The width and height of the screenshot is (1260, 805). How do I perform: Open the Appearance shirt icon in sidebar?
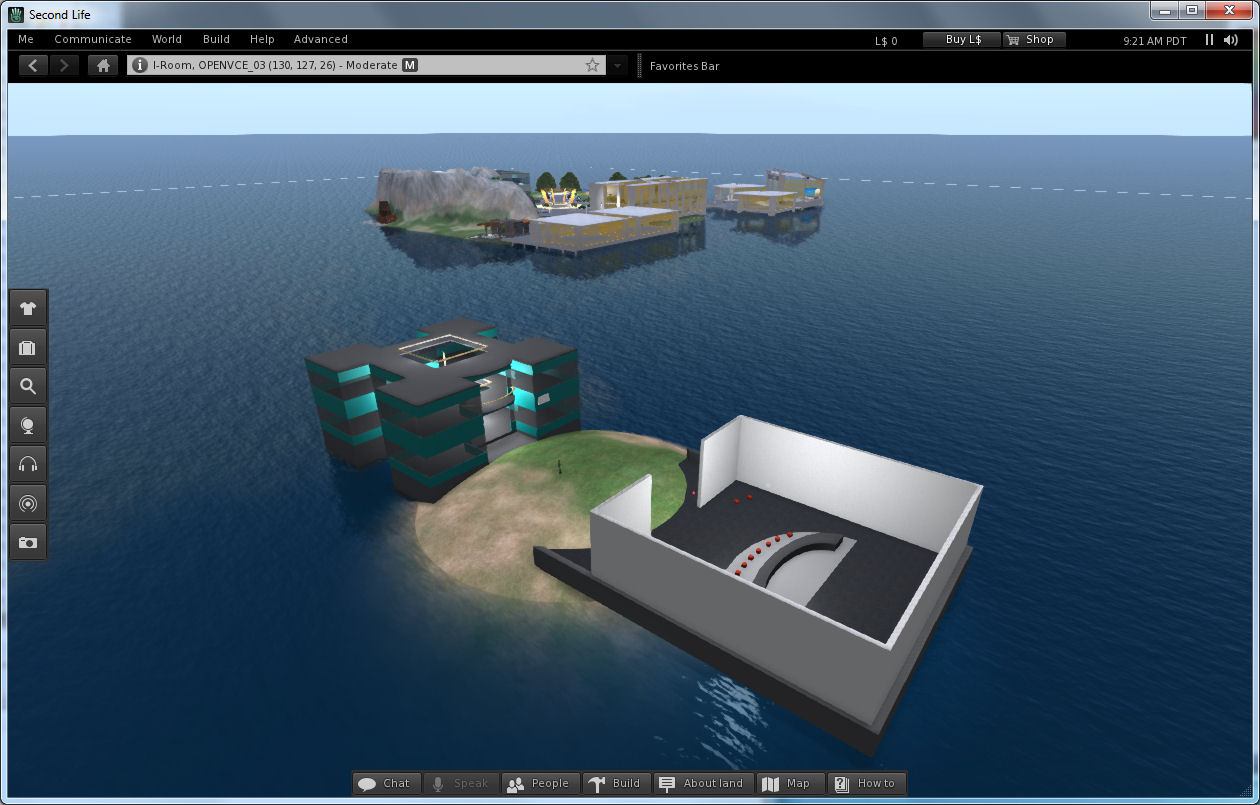point(28,309)
